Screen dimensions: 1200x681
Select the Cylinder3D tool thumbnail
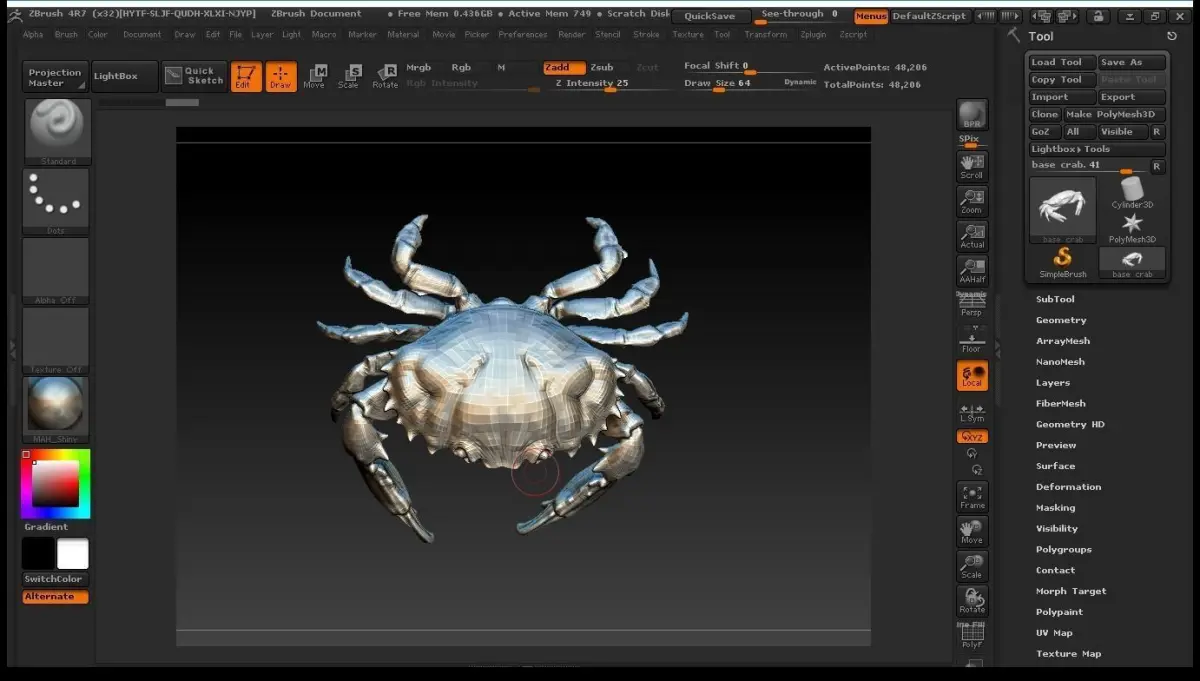click(1132, 191)
